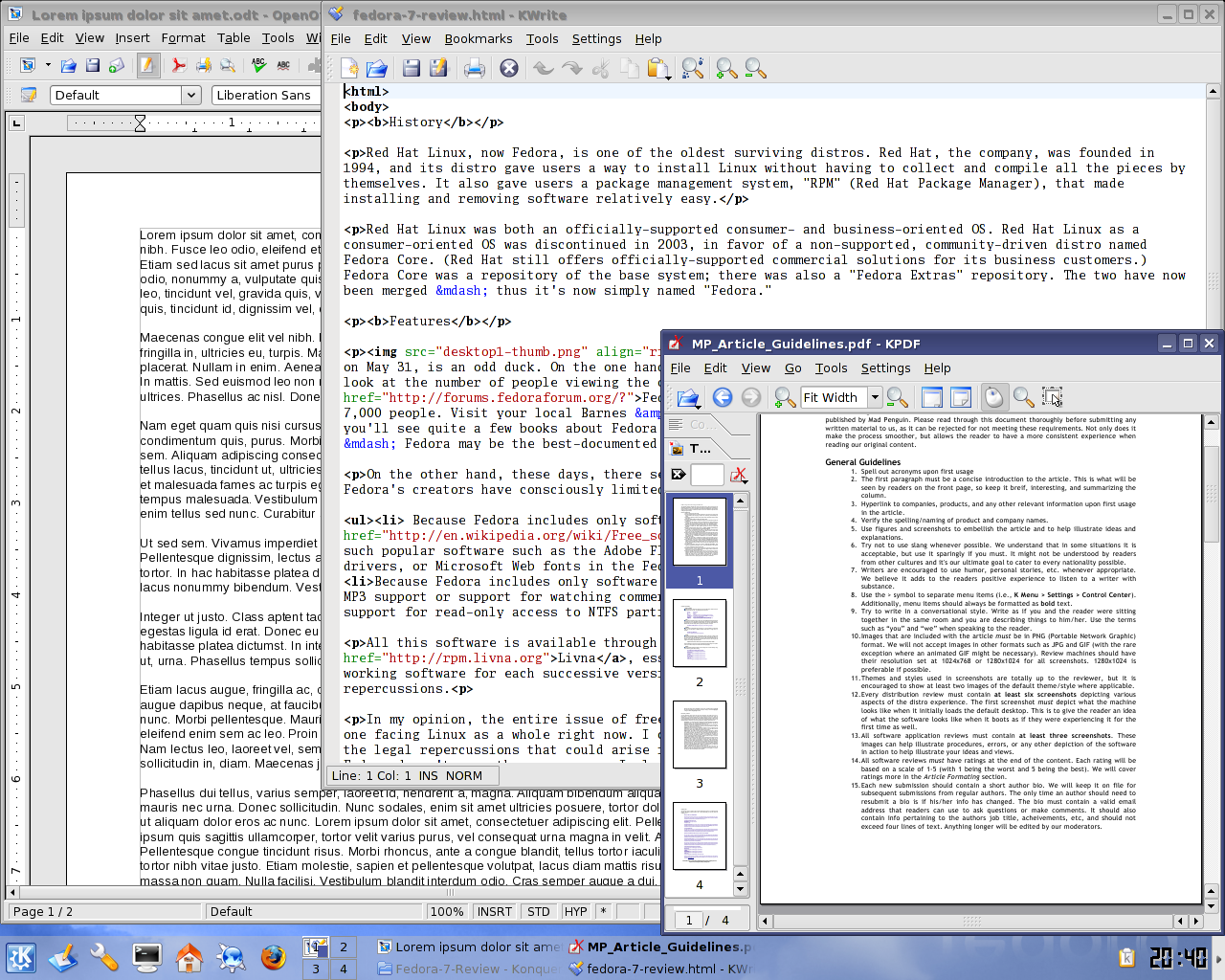1225x980 pixels.
Task: Zoom out on the KWrite text
Action: click(755, 68)
